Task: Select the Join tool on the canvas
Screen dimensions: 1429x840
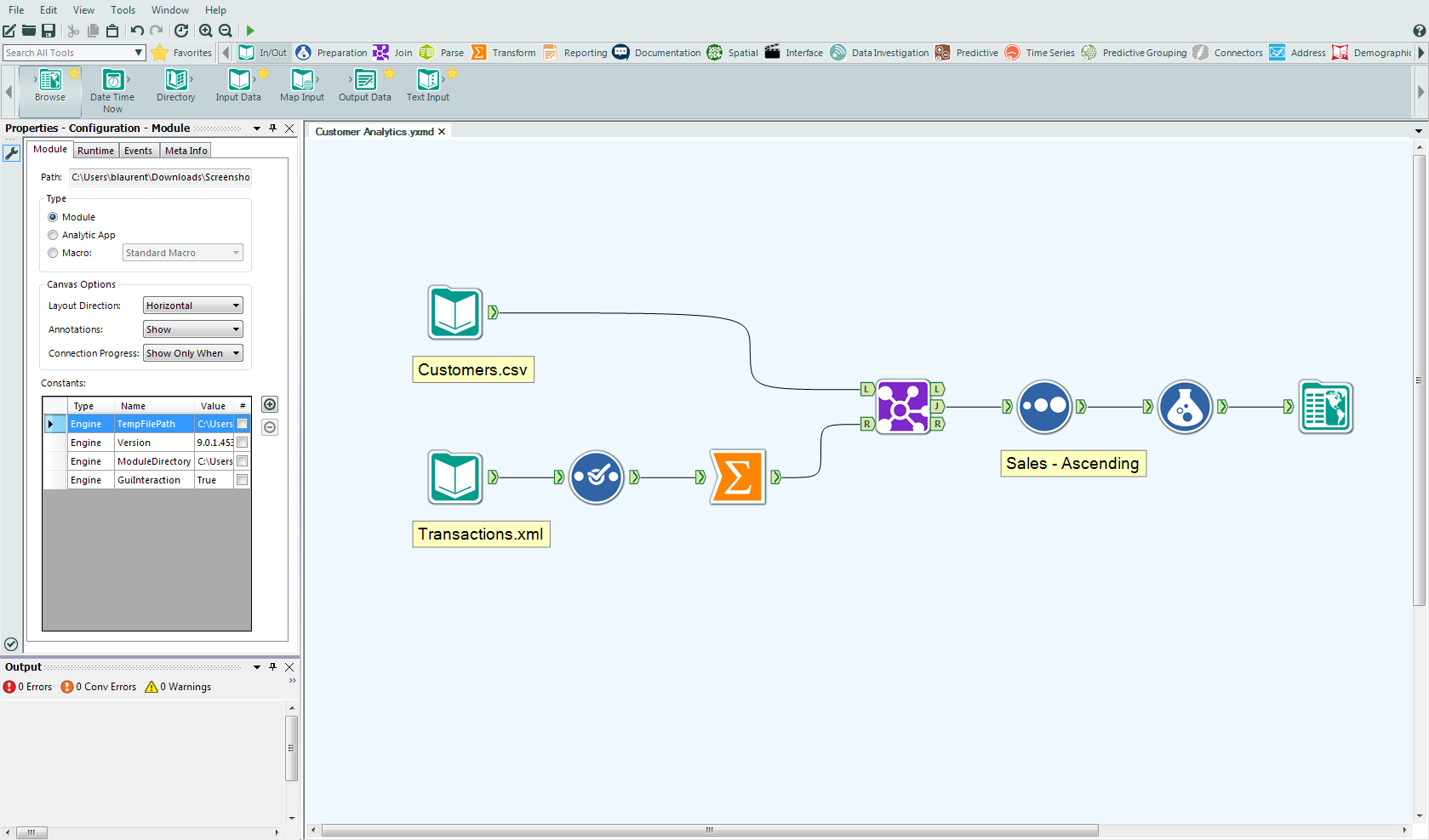Action: 902,407
